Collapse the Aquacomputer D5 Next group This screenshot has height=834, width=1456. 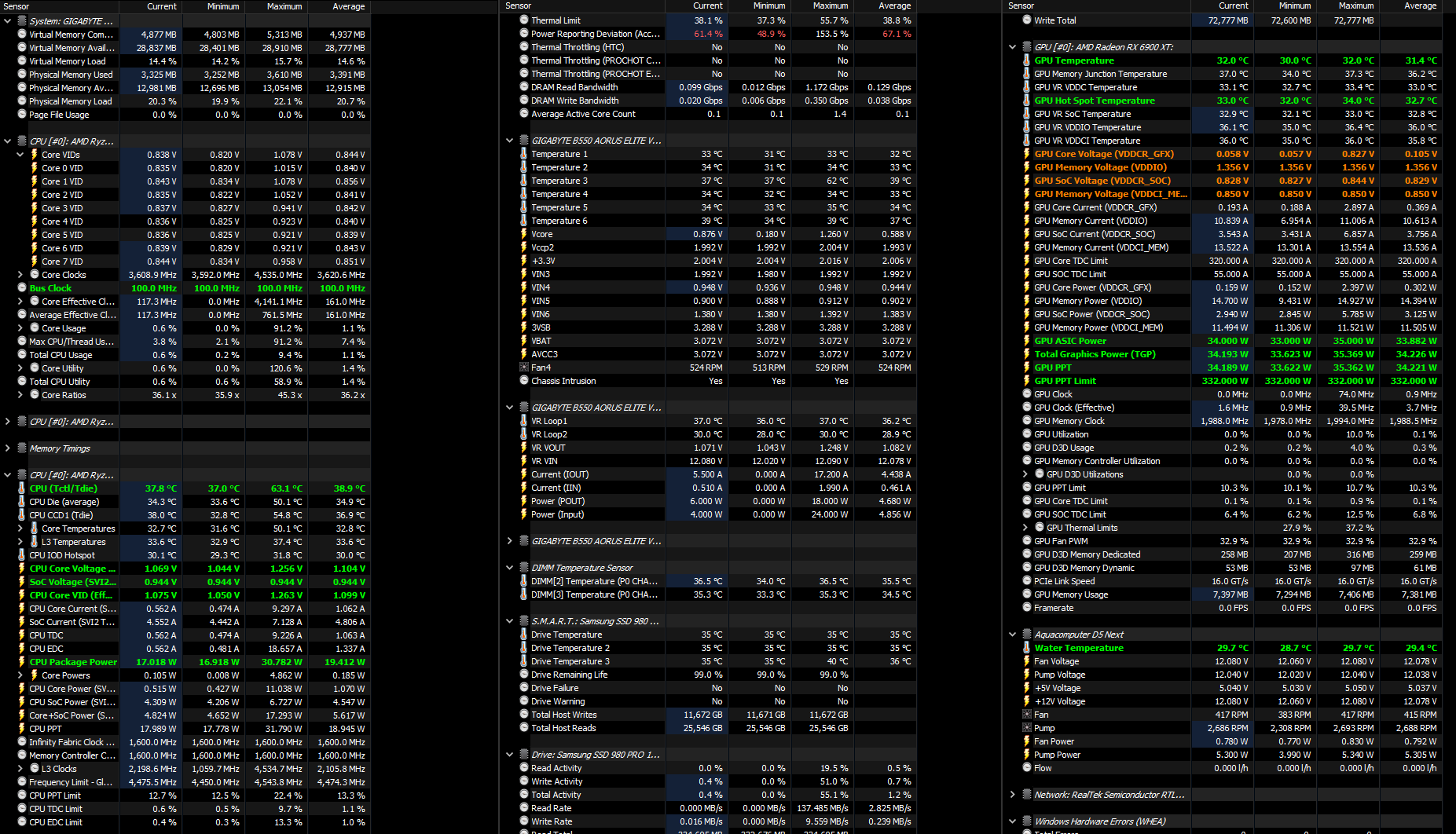coord(1013,635)
